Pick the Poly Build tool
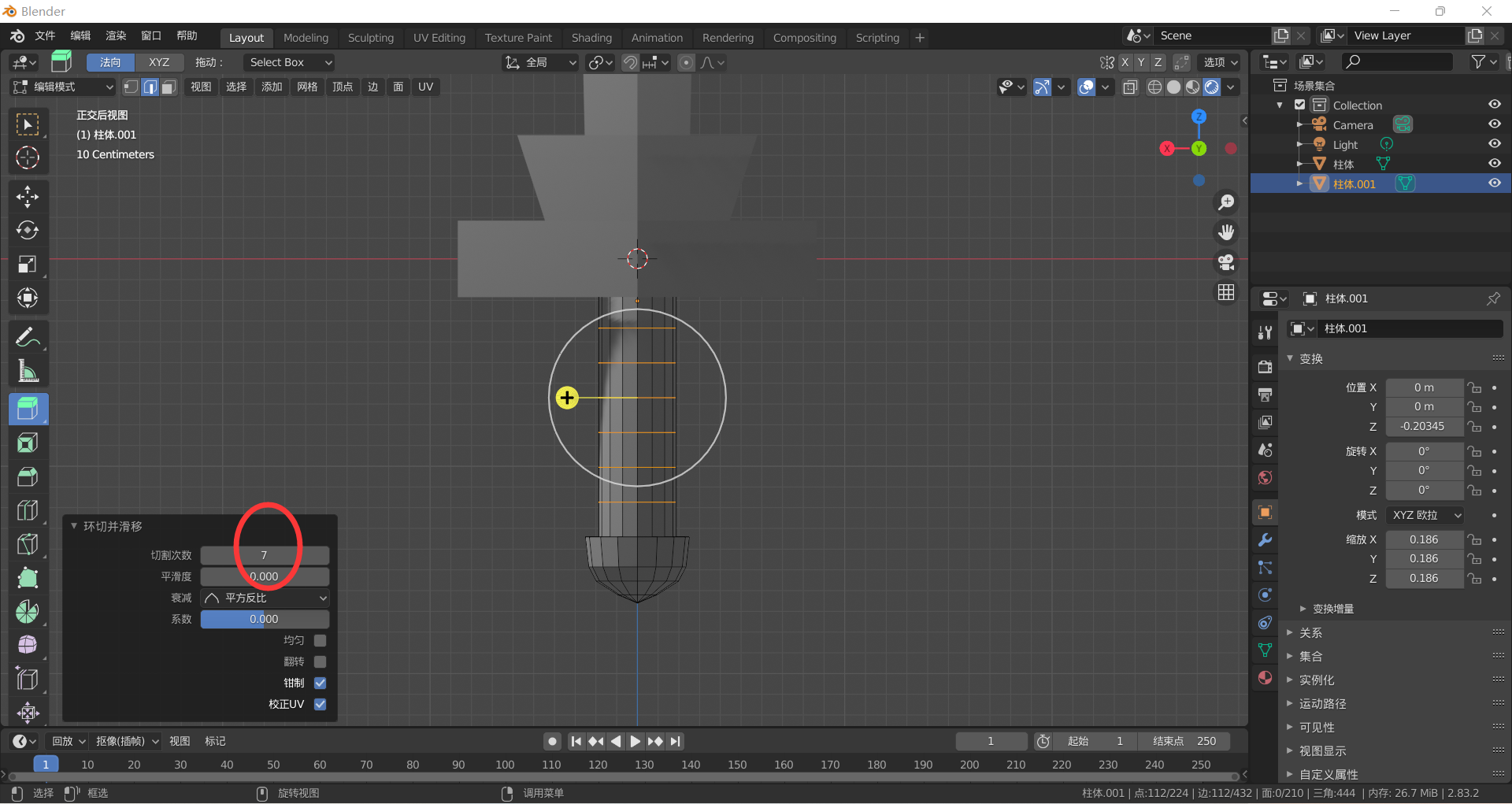 28,578
